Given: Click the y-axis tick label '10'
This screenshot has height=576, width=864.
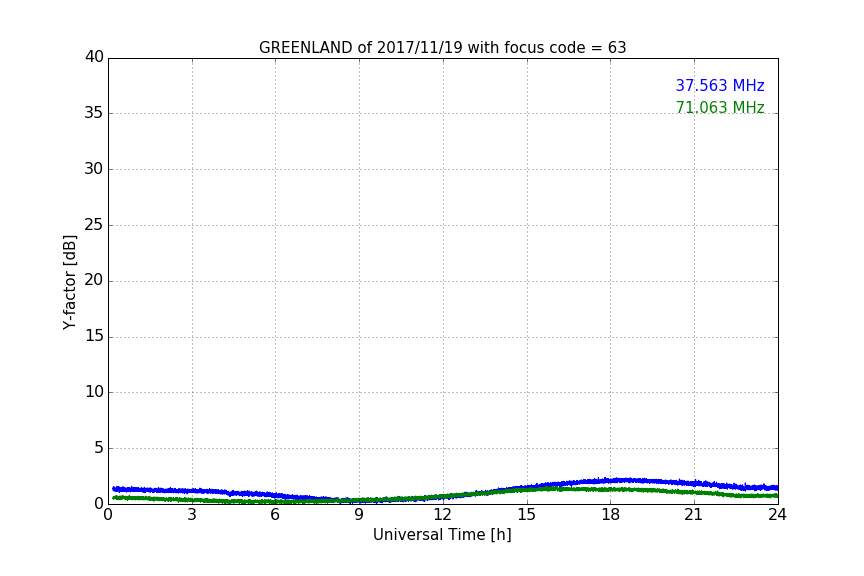Looking at the screenshot, I should pyautogui.click(x=94, y=392).
